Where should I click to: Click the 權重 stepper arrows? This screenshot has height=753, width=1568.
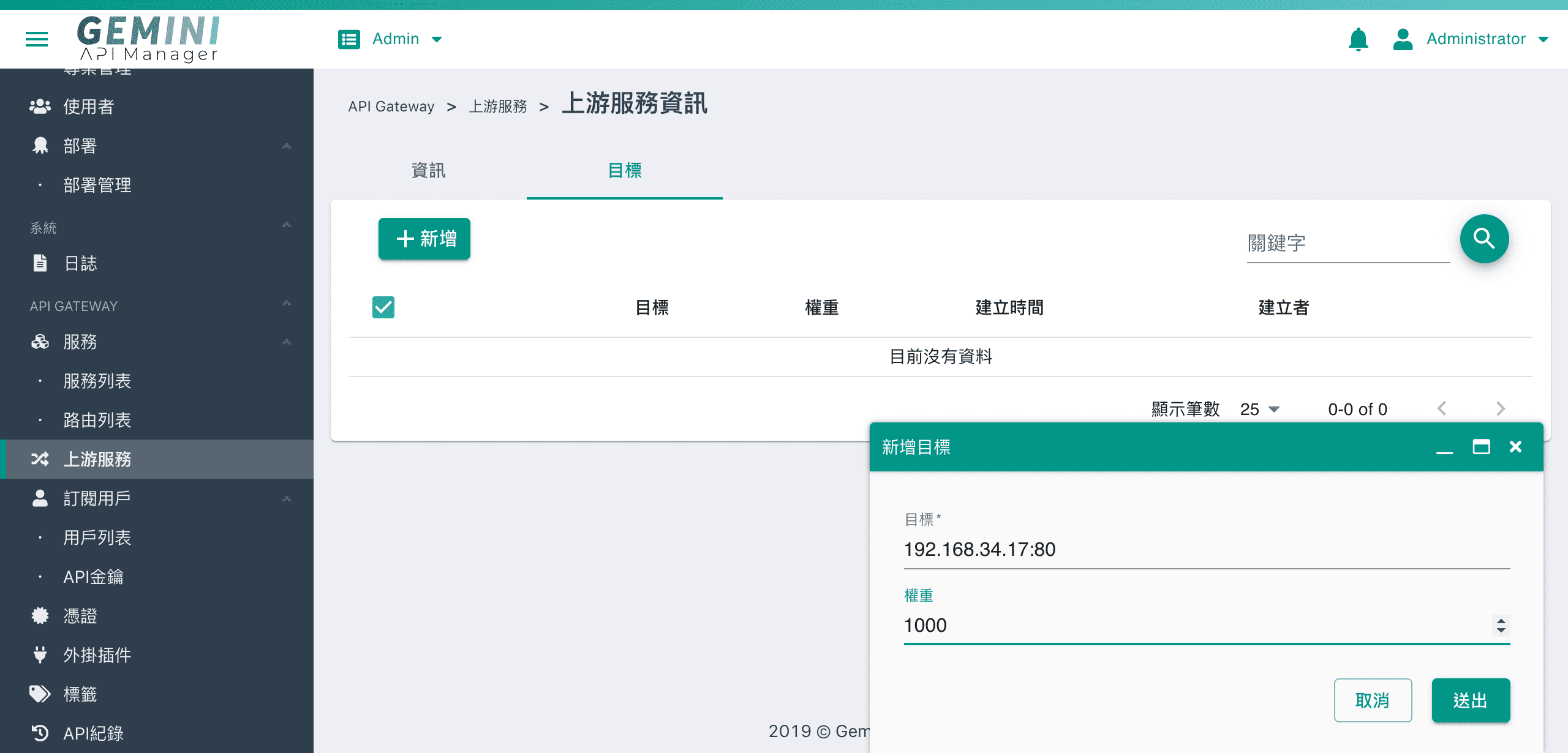click(x=1501, y=625)
